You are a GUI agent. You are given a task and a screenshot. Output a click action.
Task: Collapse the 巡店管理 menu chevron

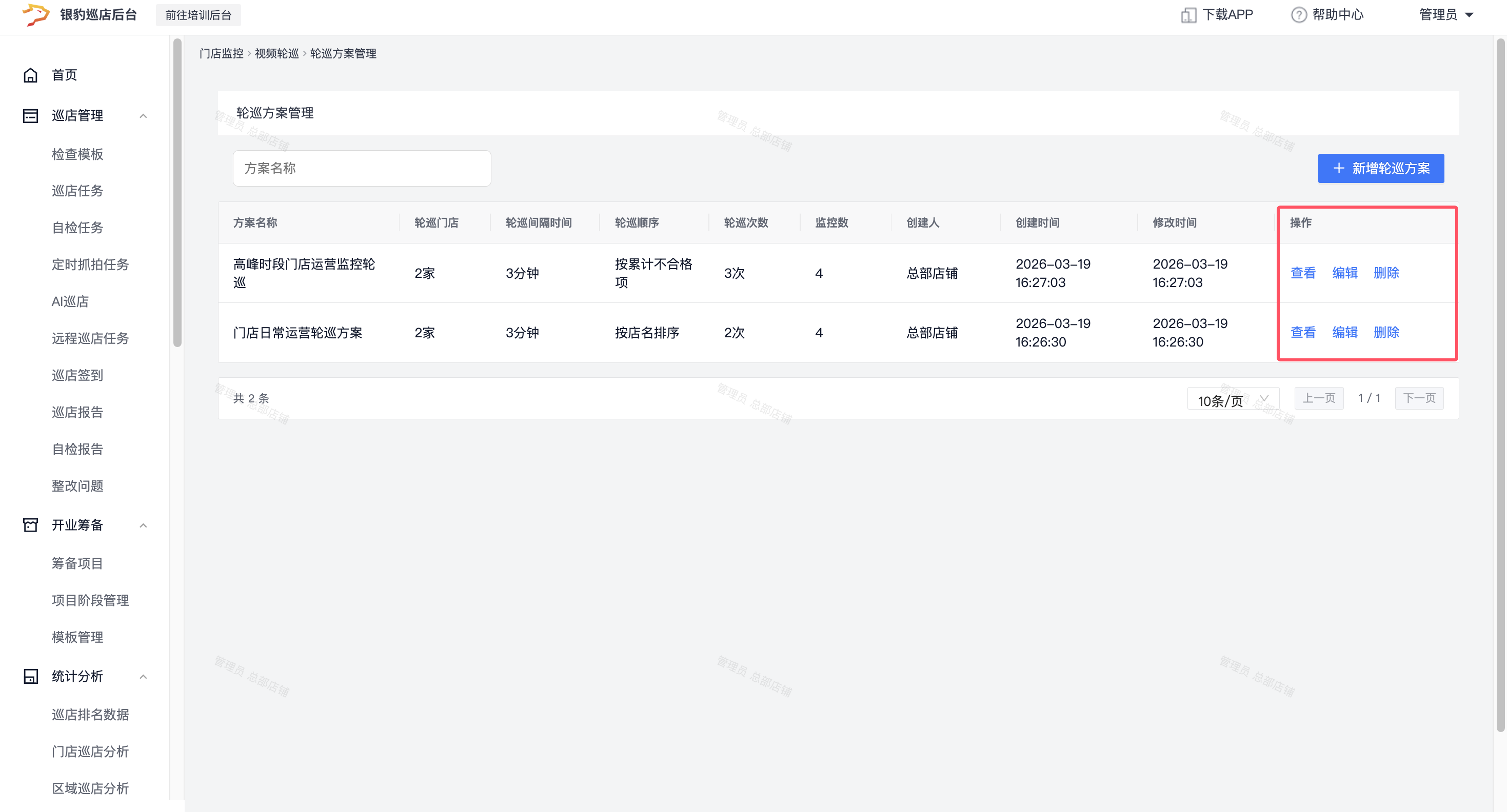143,116
